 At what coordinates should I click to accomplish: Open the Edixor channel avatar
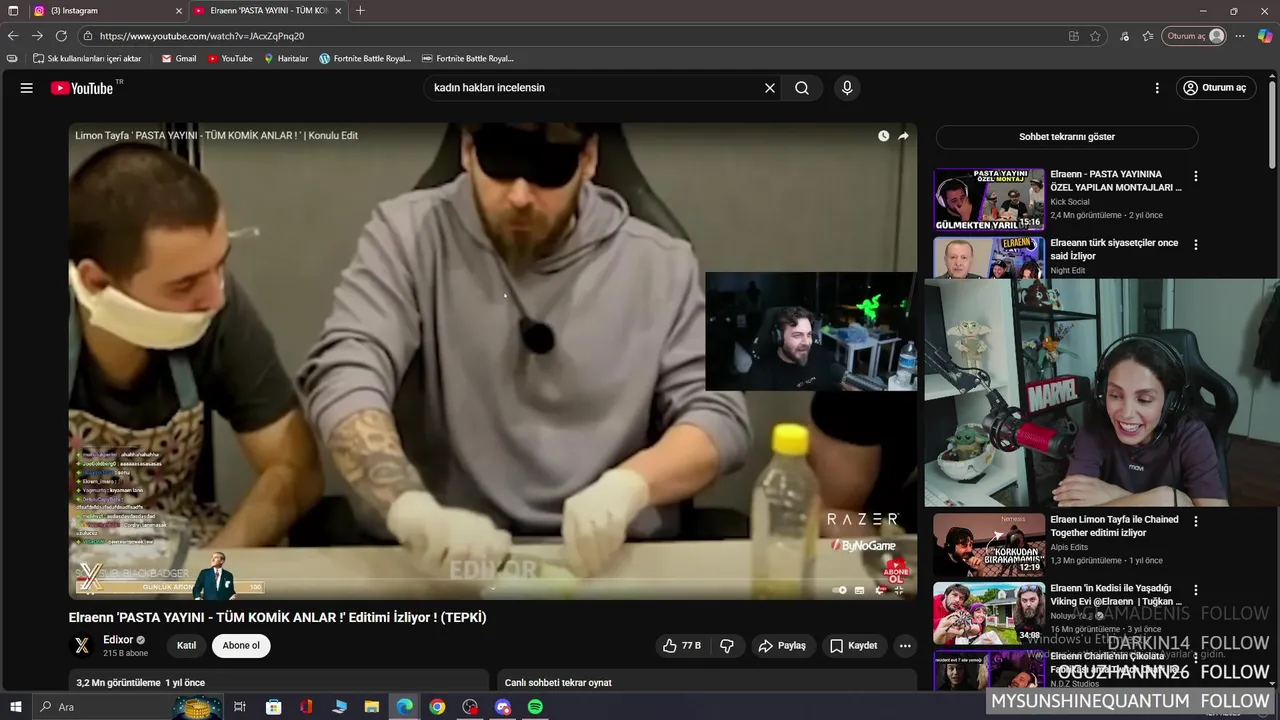82,646
